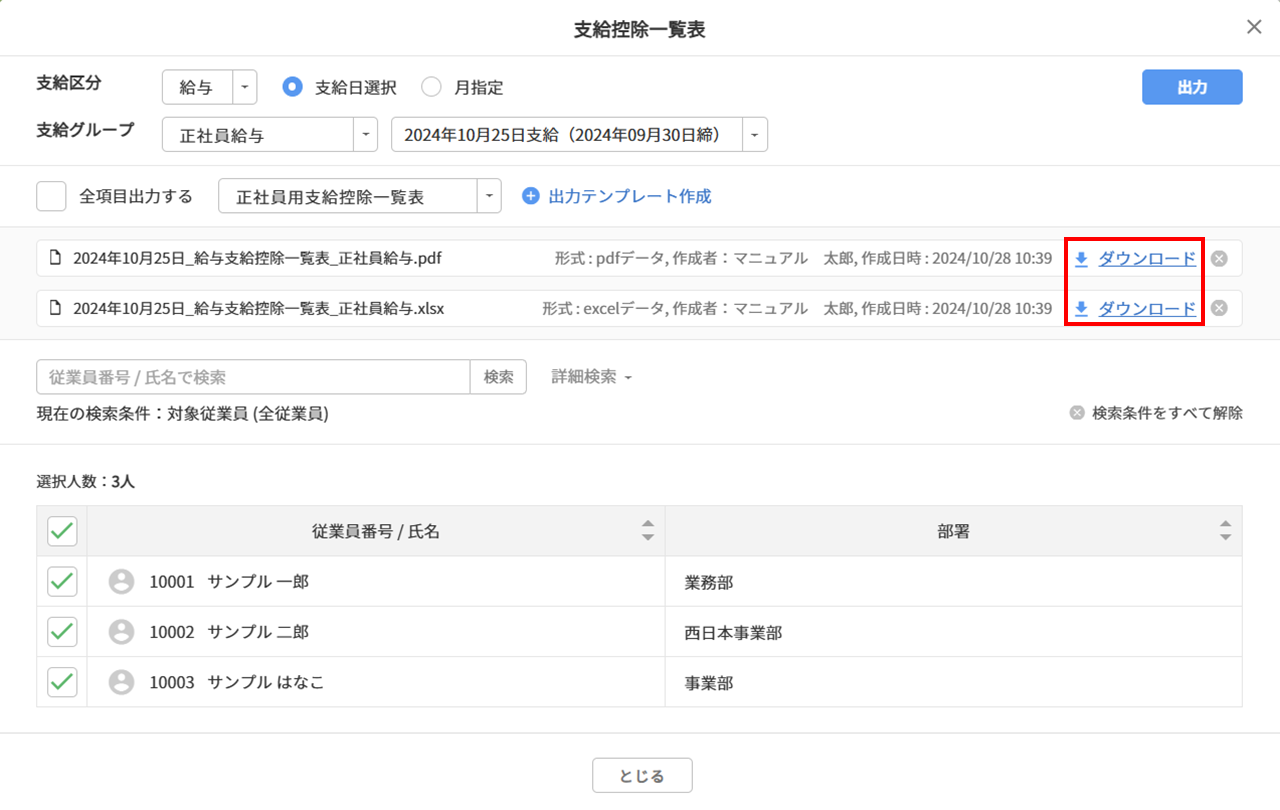Image resolution: width=1280 pixels, height=810 pixels.
Task: Enable the 全項目出力する checkbox
Action: tap(51, 196)
